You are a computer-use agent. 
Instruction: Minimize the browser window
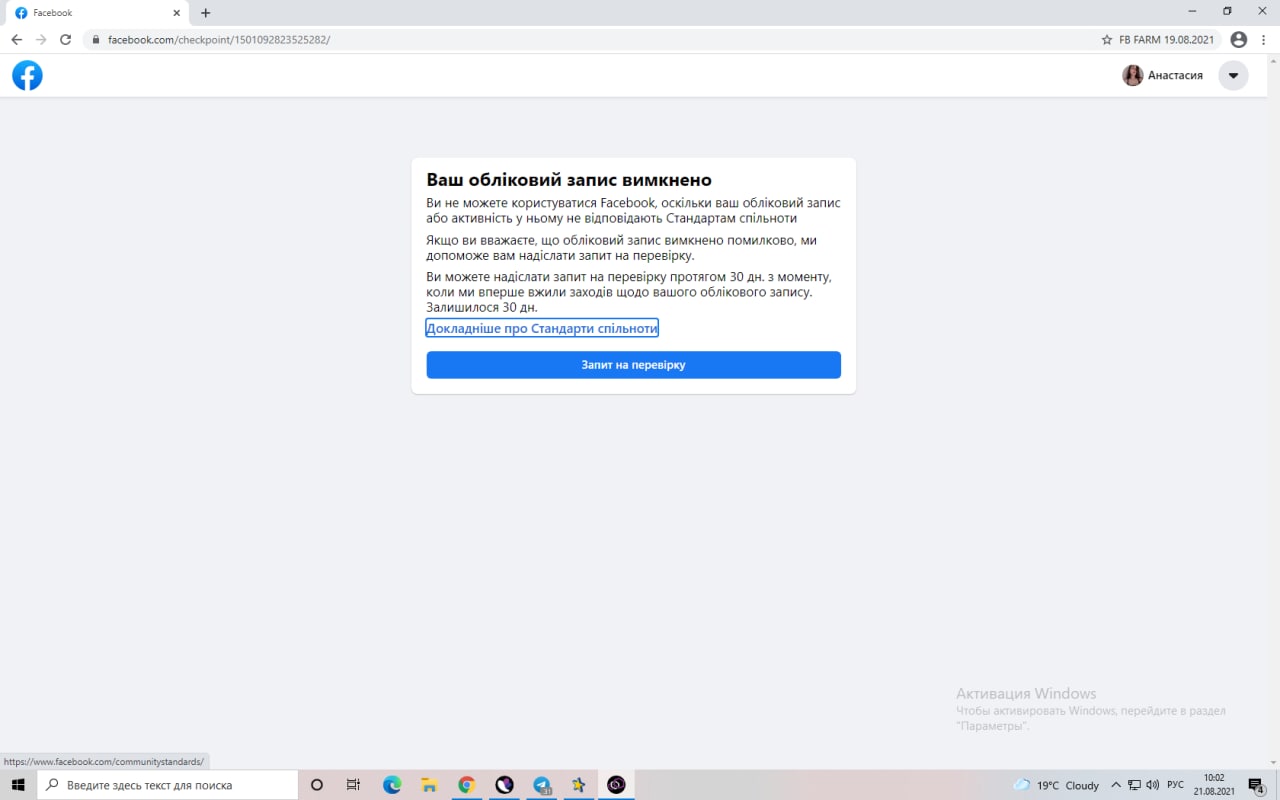[1192, 11]
